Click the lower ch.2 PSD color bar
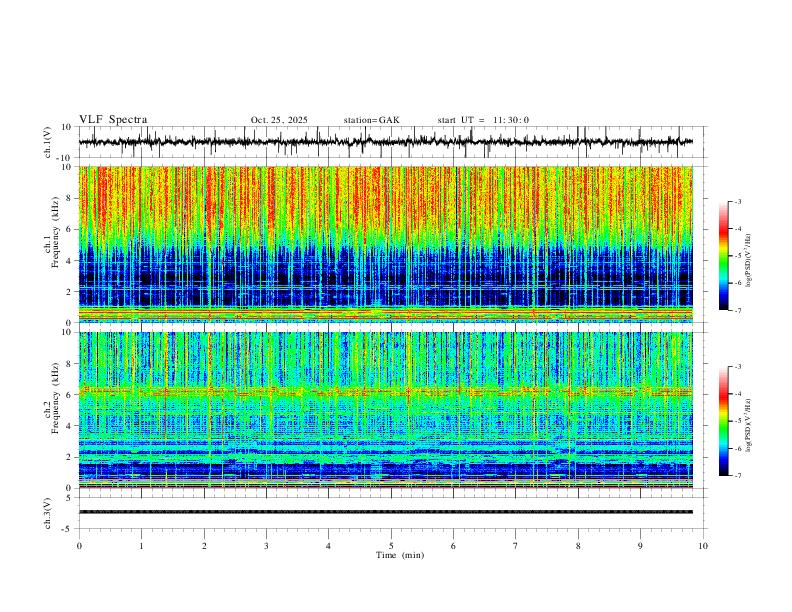This screenshot has width=792, height=612. pos(724,421)
